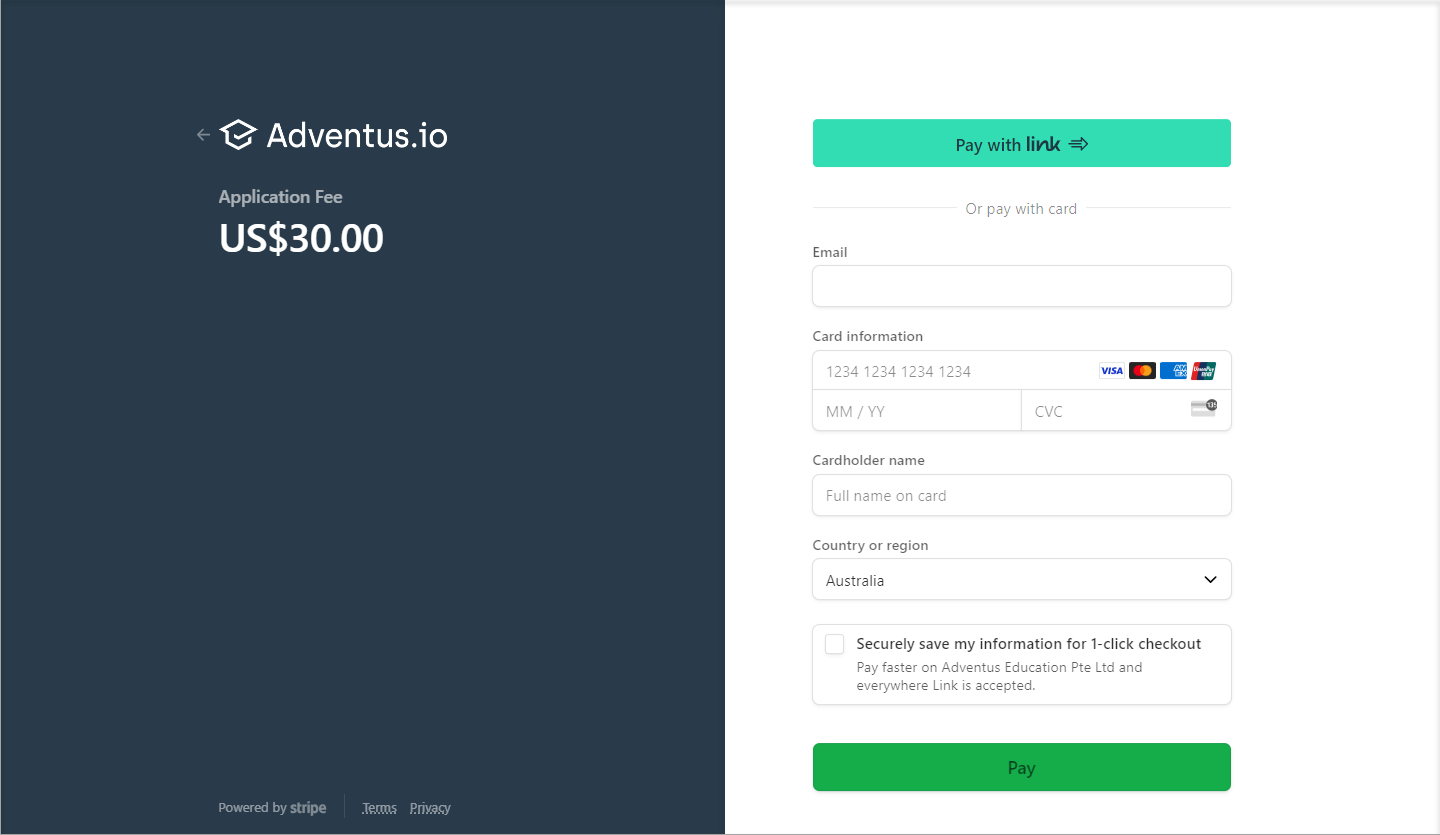
Task: Click the card number input field
Action: coord(950,370)
